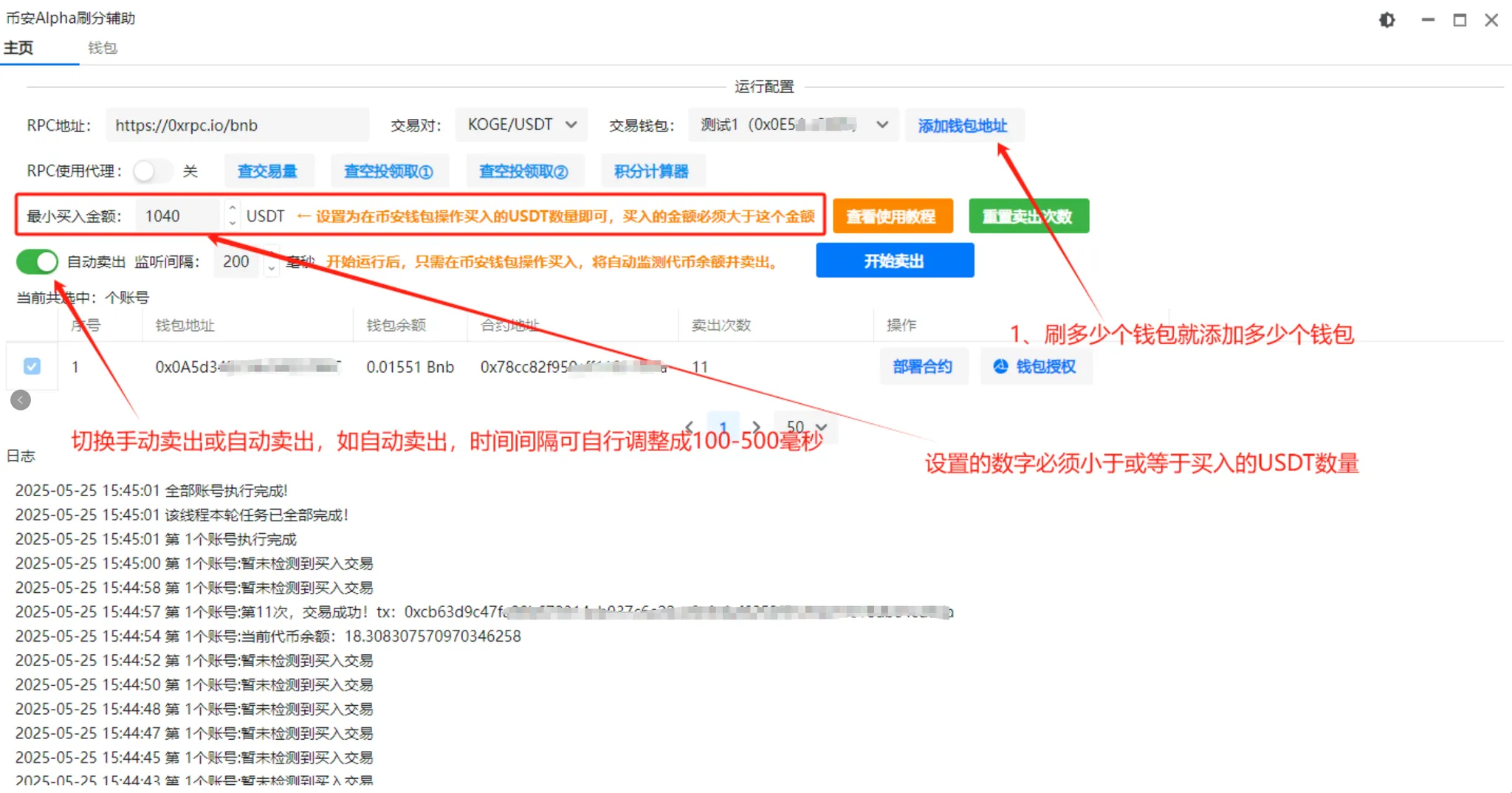This screenshot has height=793, width=1512.
Task: Click the orange 查看使用教程 button
Action: coord(892,216)
